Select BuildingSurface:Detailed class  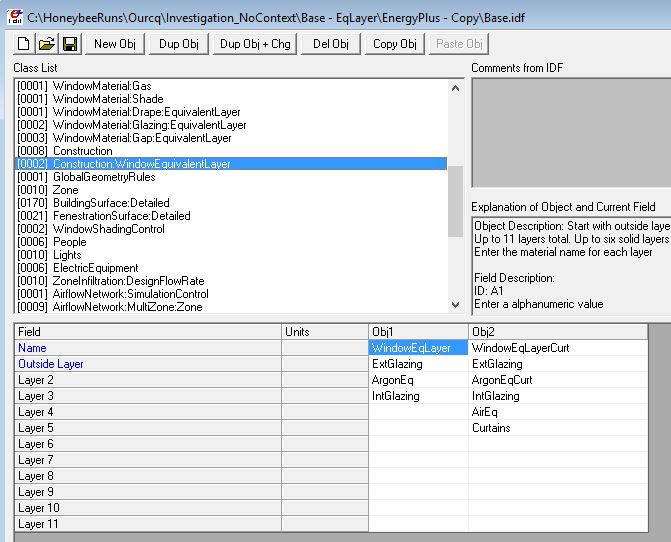[231, 203]
